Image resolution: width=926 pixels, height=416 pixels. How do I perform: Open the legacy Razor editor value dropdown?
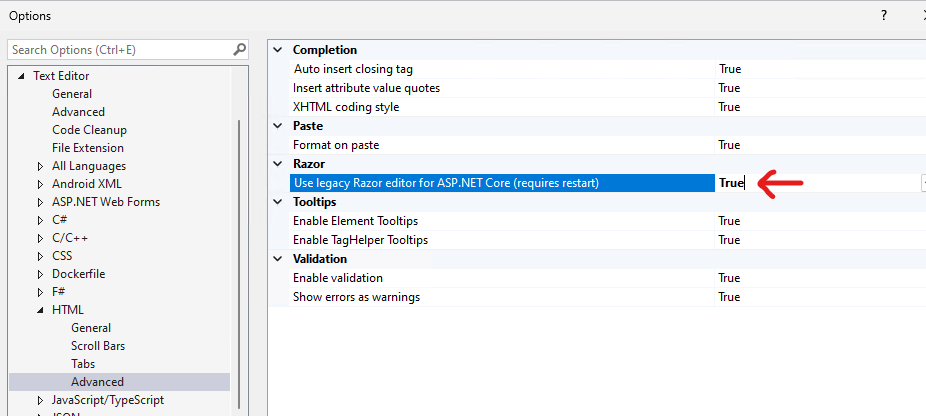point(922,183)
